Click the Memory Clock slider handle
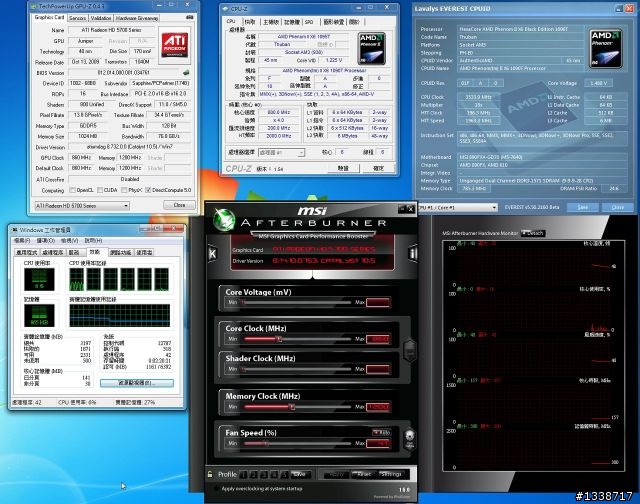 pos(292,406)
